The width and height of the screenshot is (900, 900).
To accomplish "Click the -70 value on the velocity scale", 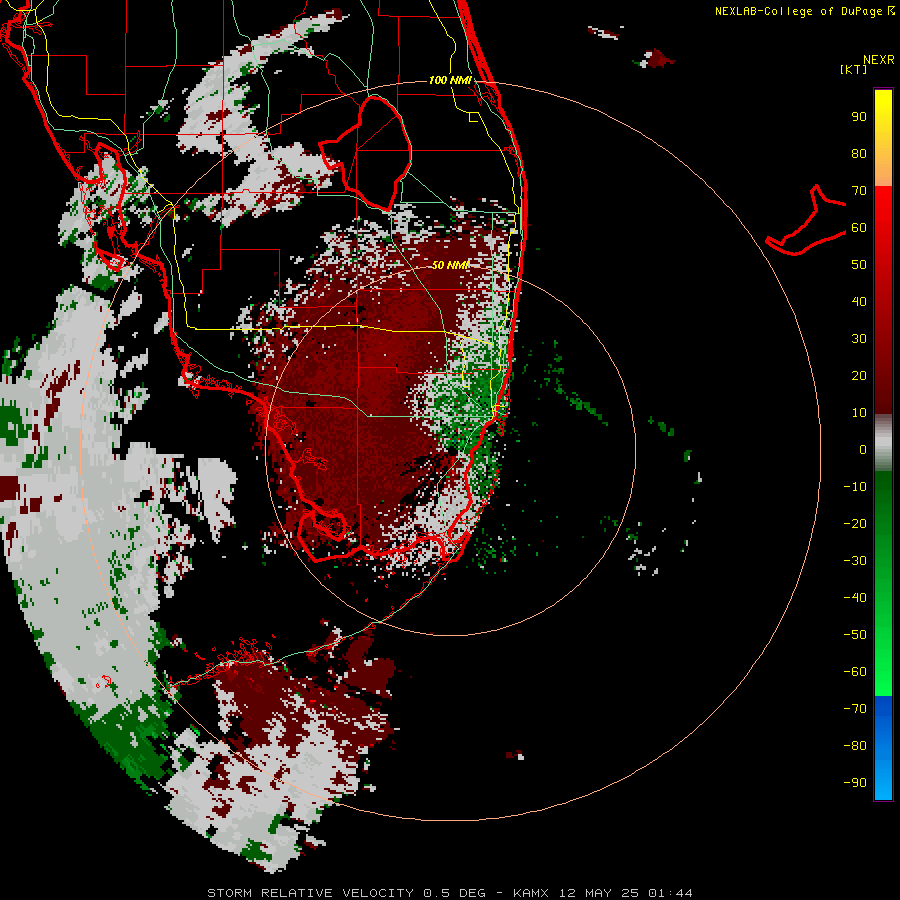I will [855, 709].
